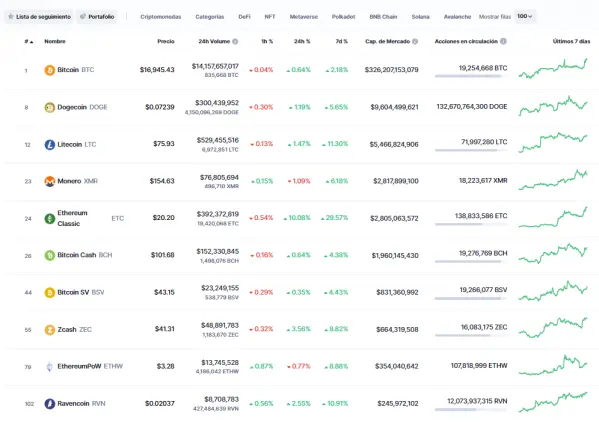Viewport: 599px width, 422px height.
Task: Click the Monero coin logo
Action: point(50,181)
